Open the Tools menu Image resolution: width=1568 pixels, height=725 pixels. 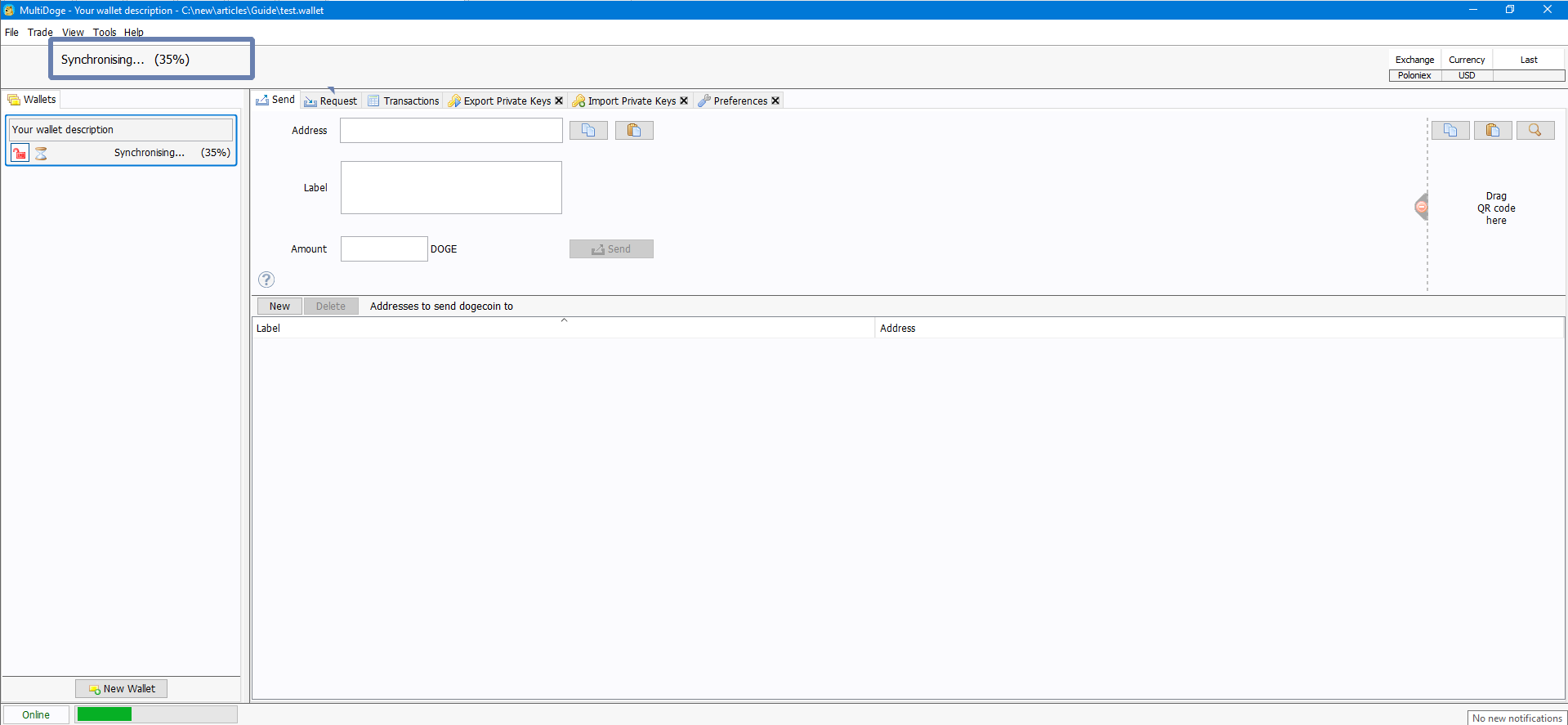(105, 33)
